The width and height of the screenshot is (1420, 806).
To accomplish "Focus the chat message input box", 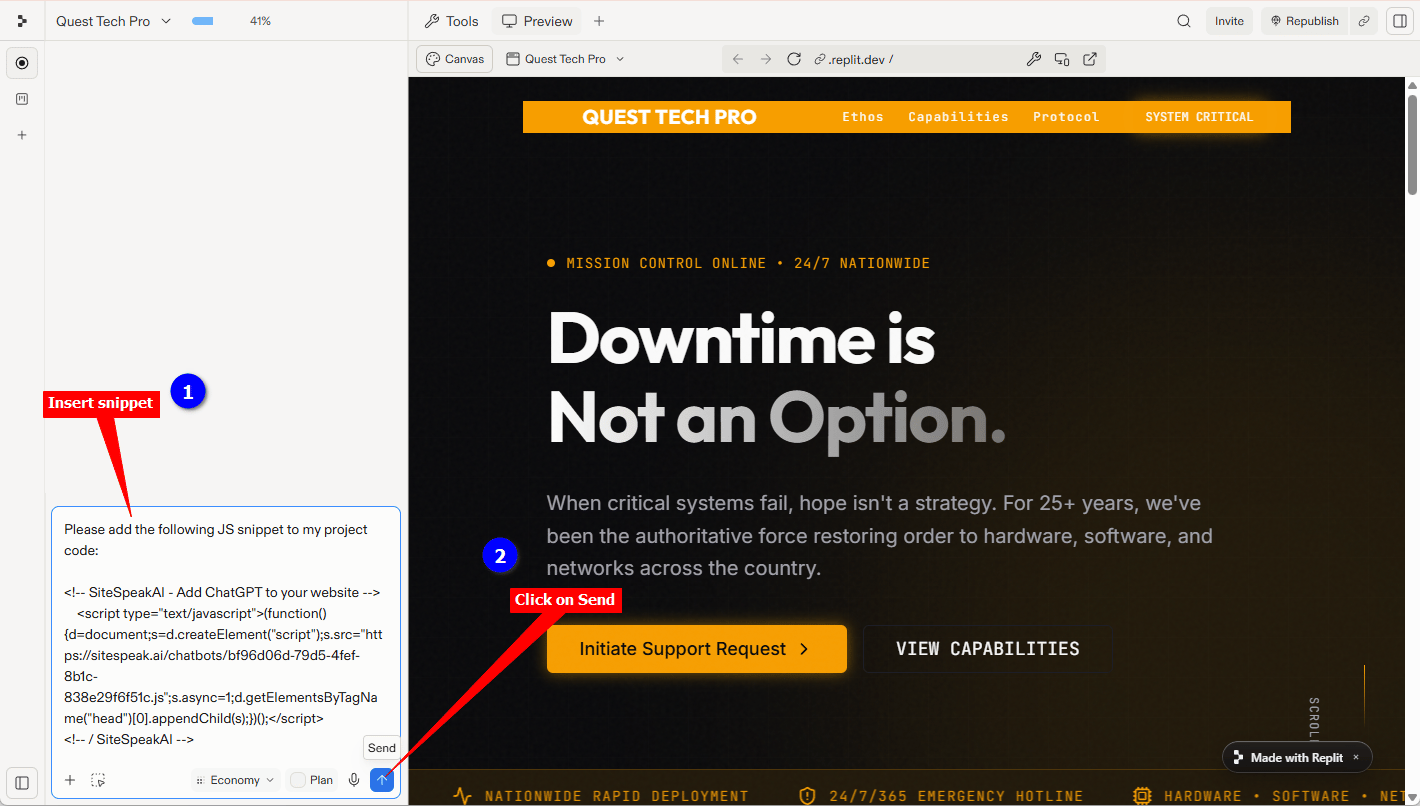I will (226, 635).
